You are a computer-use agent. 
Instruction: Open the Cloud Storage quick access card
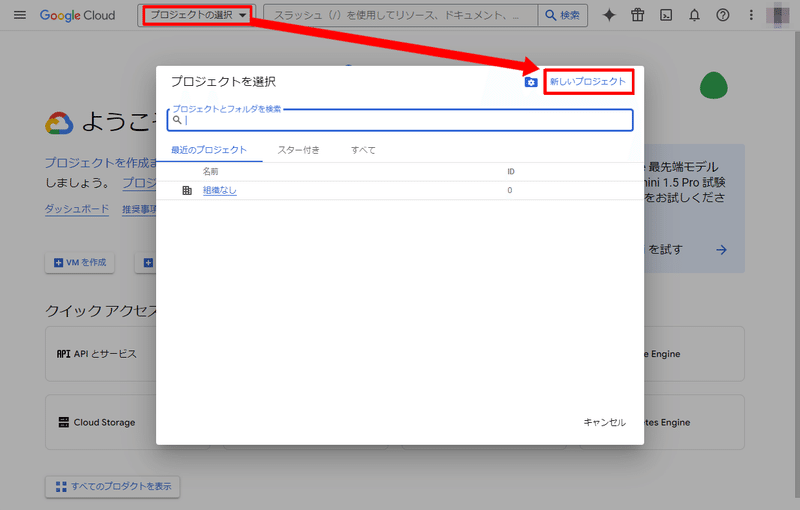pyautogui.click(x=100, y=422)
